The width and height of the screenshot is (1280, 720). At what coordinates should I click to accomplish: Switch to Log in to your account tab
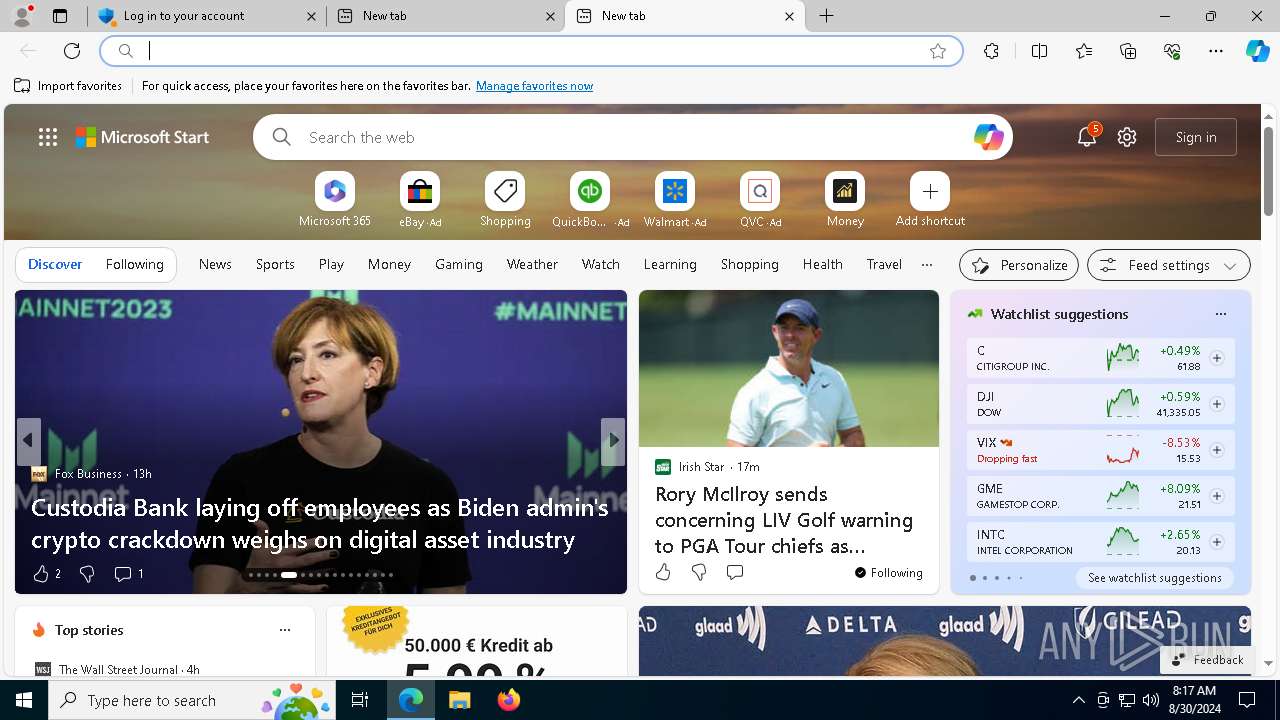tap(207, 16)
